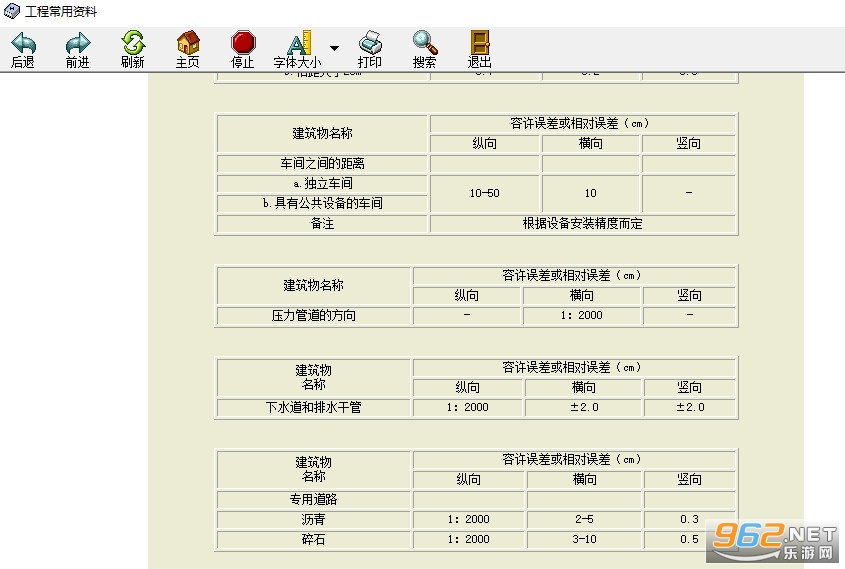Screen dimensions: 845x569
Task: Click the 专用道路 row label
Action: 314,499
